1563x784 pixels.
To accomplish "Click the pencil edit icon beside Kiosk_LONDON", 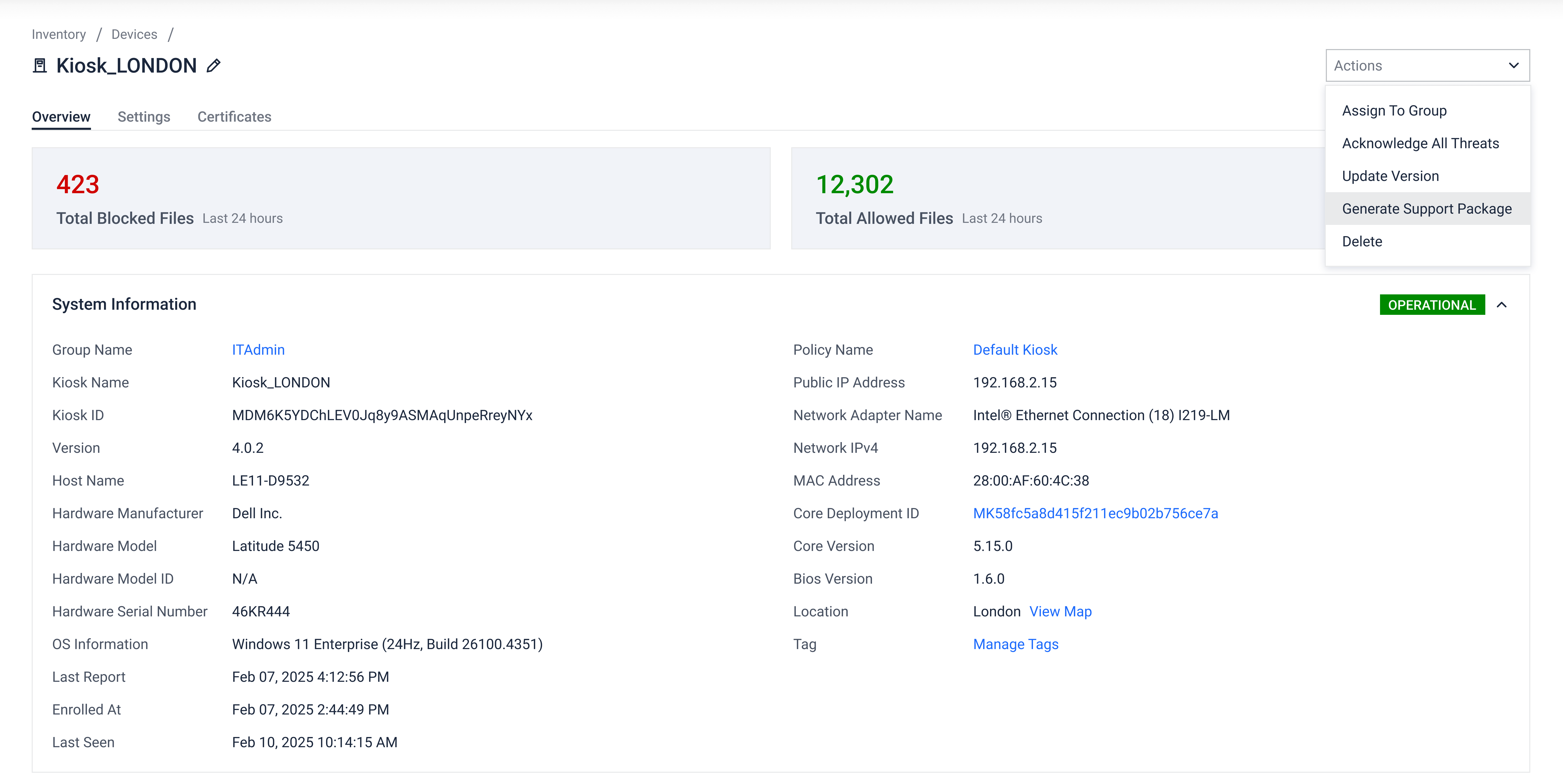I will pos(213,65).
